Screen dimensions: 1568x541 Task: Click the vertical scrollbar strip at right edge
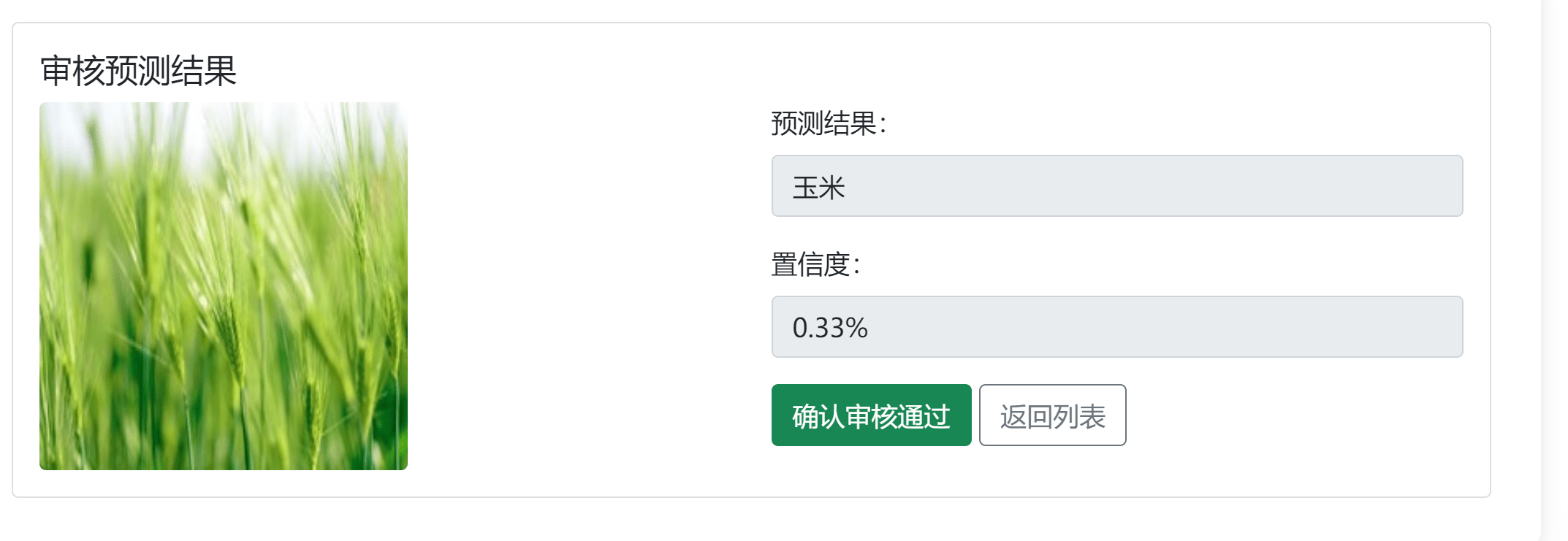[x=1553, y=270]
